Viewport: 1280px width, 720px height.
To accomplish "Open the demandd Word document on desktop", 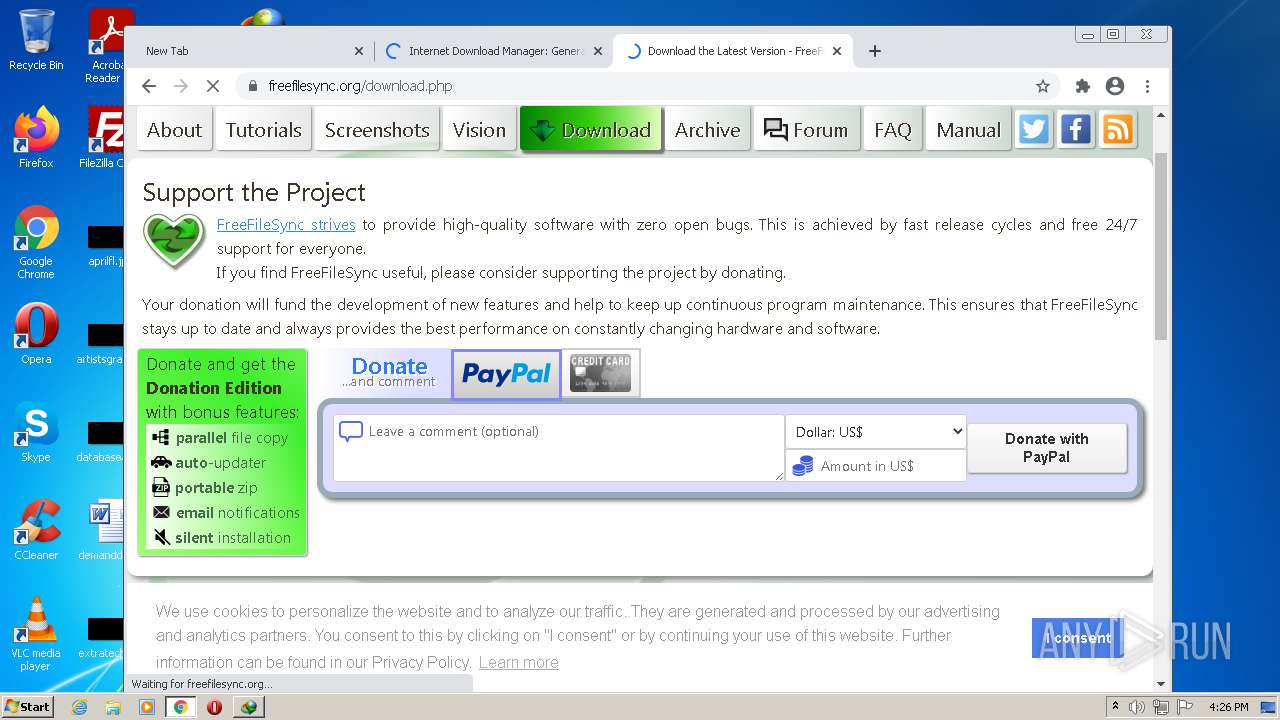I will click(x=102, y=530).
